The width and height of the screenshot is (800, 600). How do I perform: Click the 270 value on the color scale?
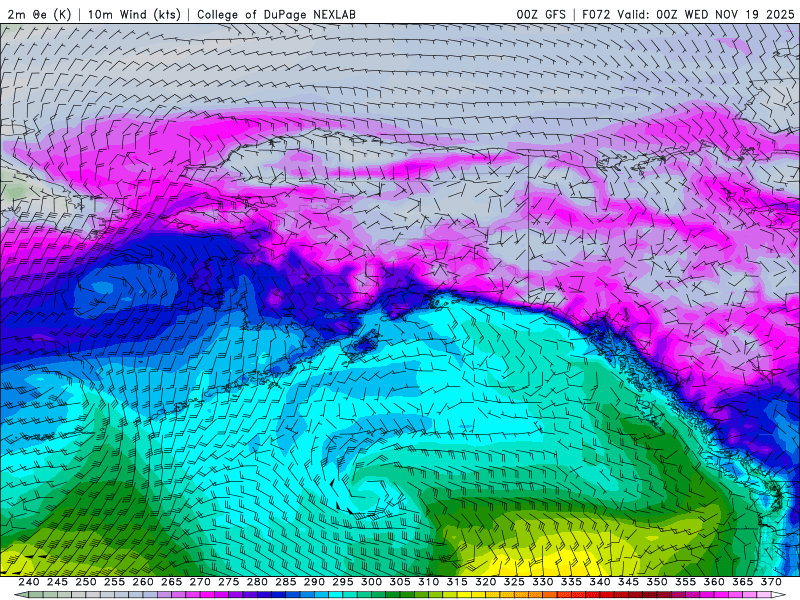point(200,582)
